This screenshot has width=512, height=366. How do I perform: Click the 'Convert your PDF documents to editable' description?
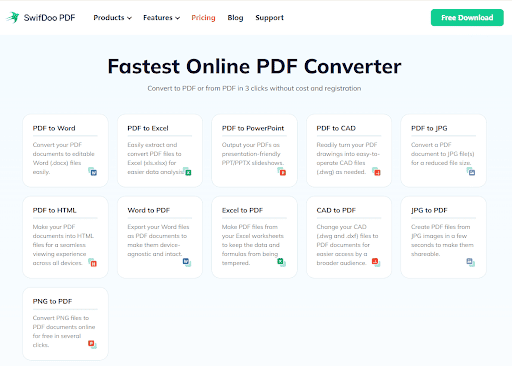[63, 158]
